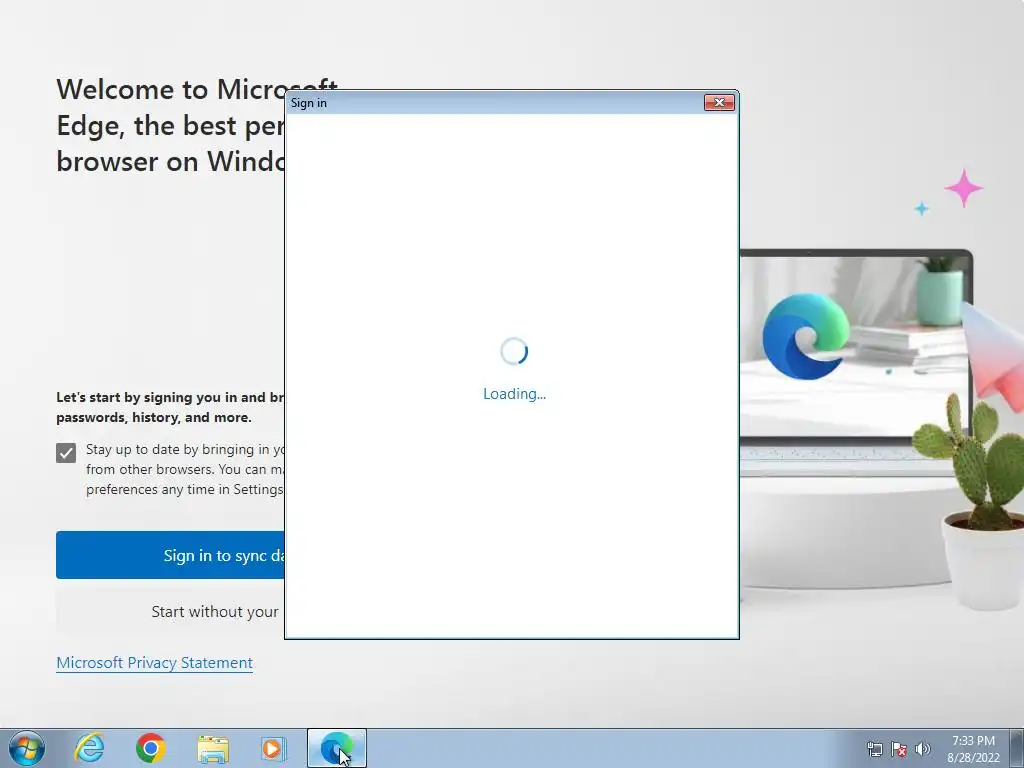Open Windows Explorer folder icon on taskbar
Image resolution: width=1024 pixels, height=768 pixels.
213,749
